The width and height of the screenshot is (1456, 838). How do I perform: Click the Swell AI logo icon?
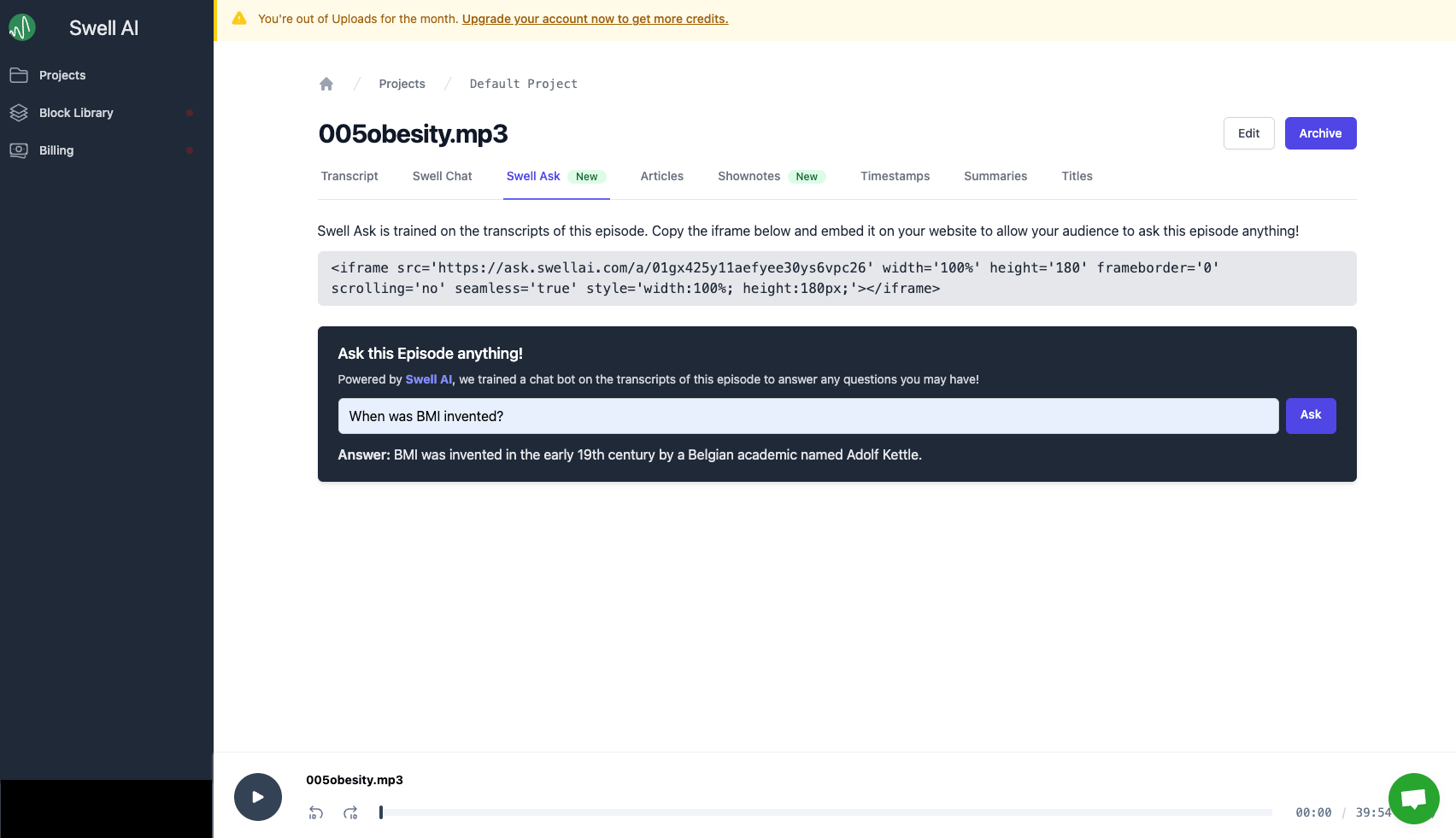21,26
